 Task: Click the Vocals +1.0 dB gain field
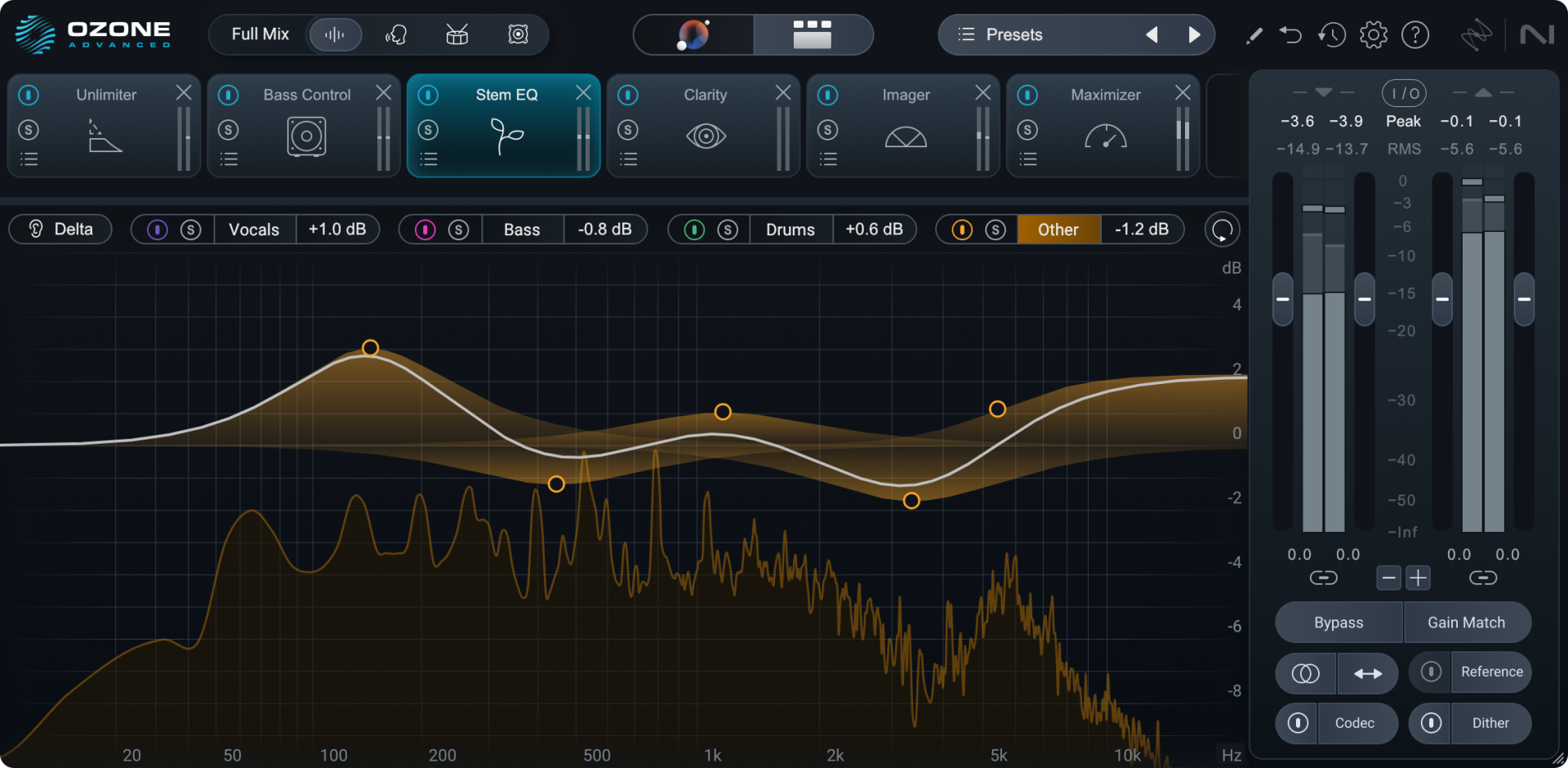tap(338, 230)
